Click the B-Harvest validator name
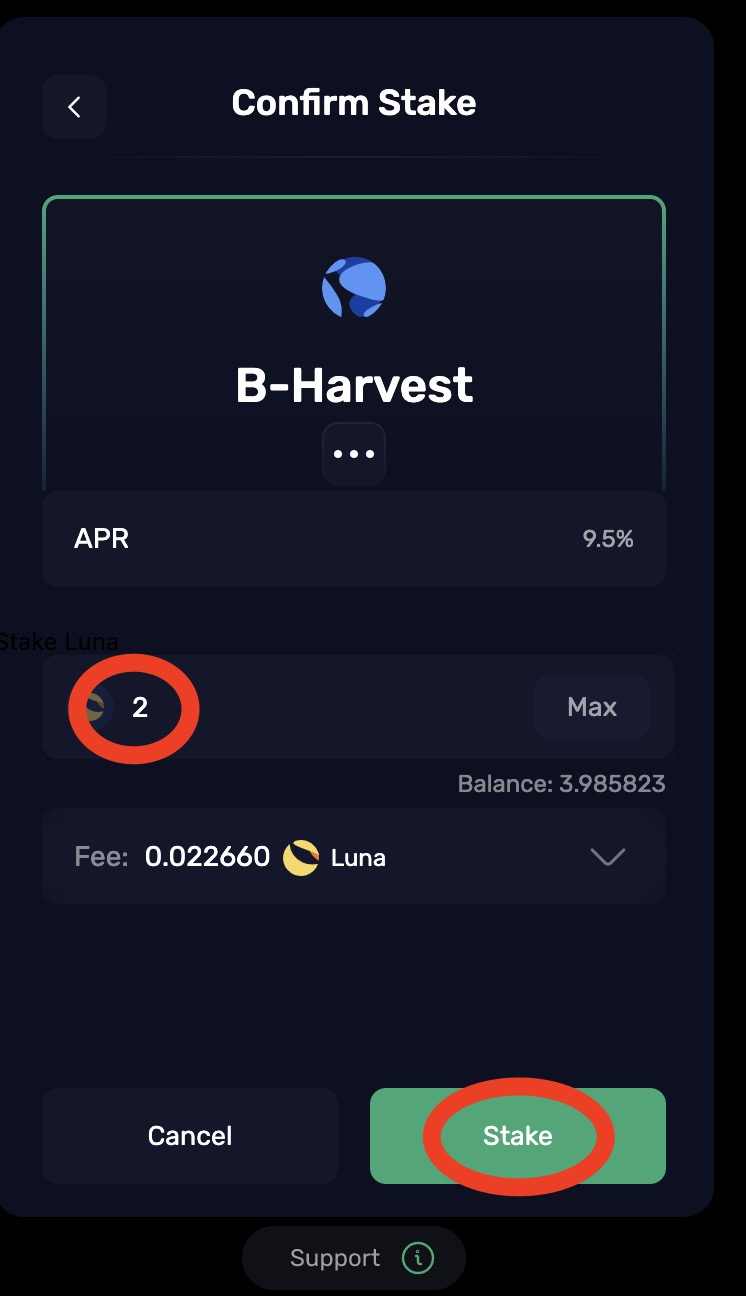 [354, 385]
